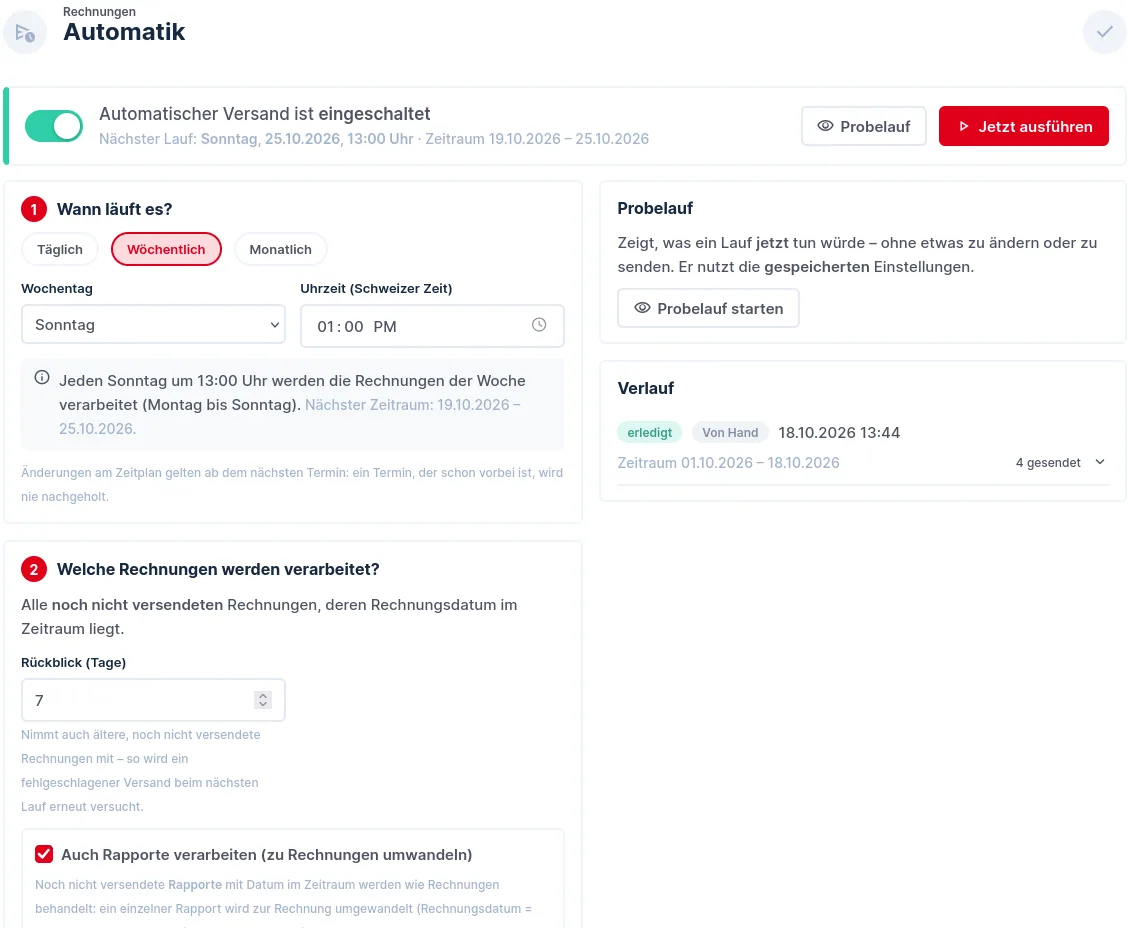Click the Rechnungen breadcrumb label
This screenshot has height=928, width=1128.
(x=99, y=12)
